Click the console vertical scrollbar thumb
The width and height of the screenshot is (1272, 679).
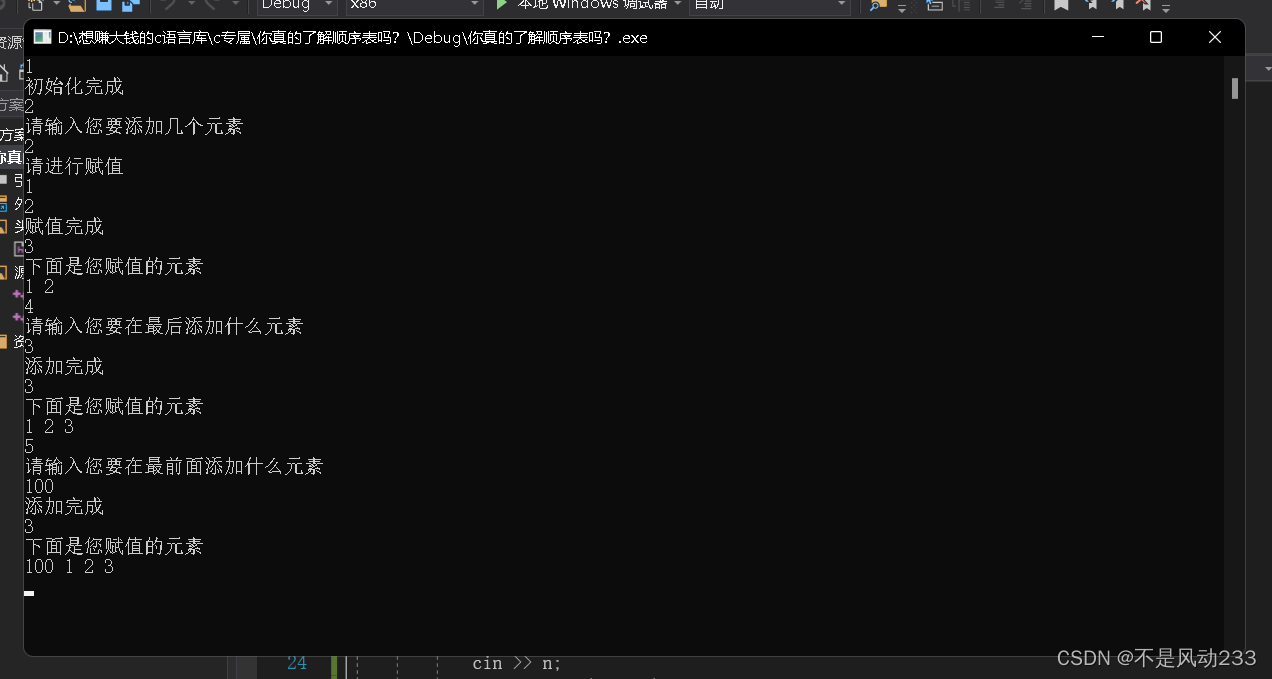coord(1235,89)
